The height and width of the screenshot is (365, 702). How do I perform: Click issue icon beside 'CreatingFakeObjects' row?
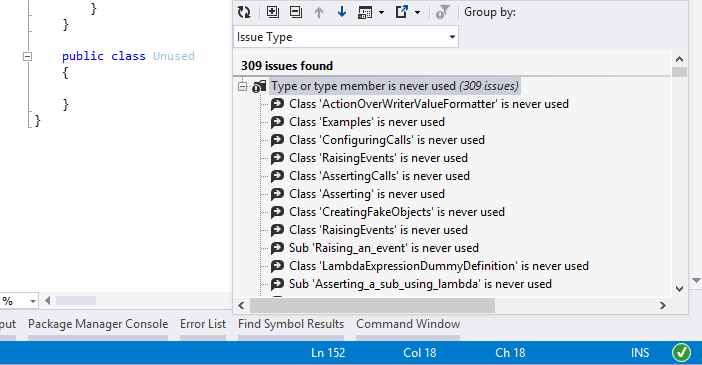tap(278, 212)
